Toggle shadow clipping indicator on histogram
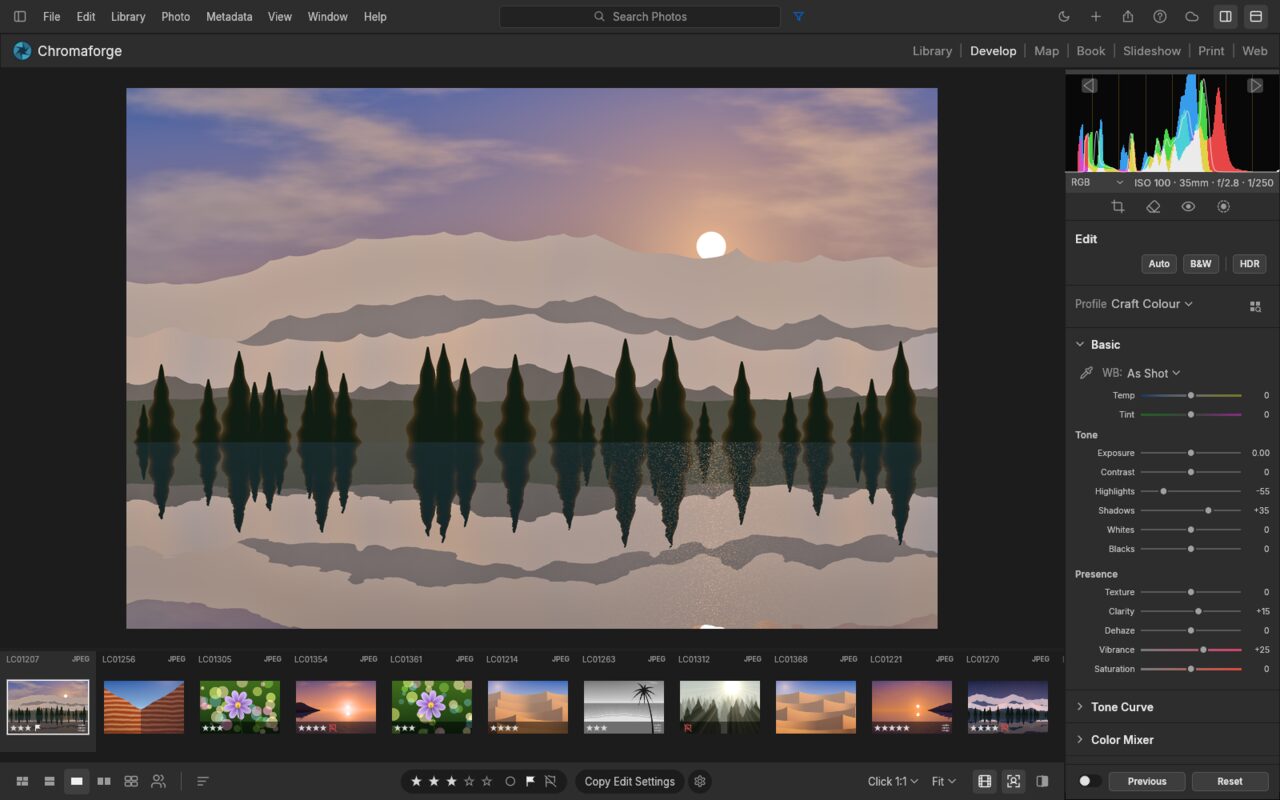The width and height of the screenshot is (1280, 800). [x=1089, y=86]
